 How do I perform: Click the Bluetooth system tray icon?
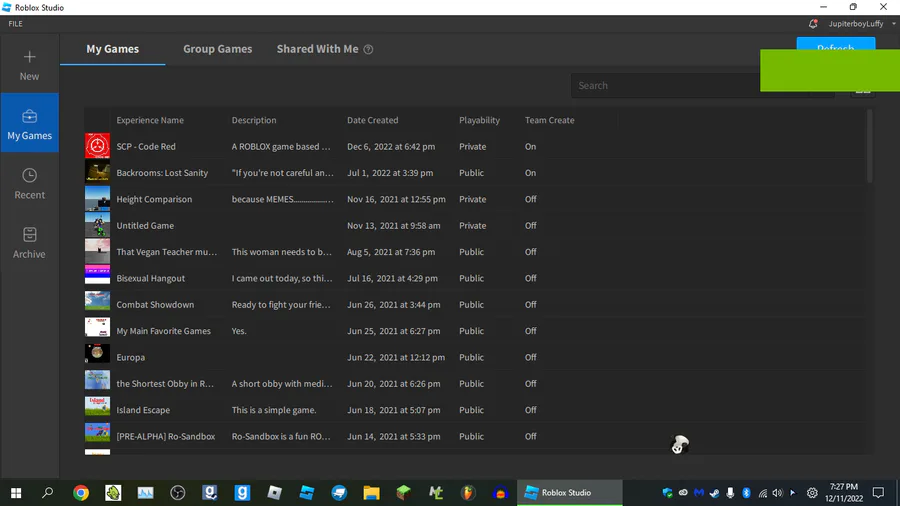(746, 493)
